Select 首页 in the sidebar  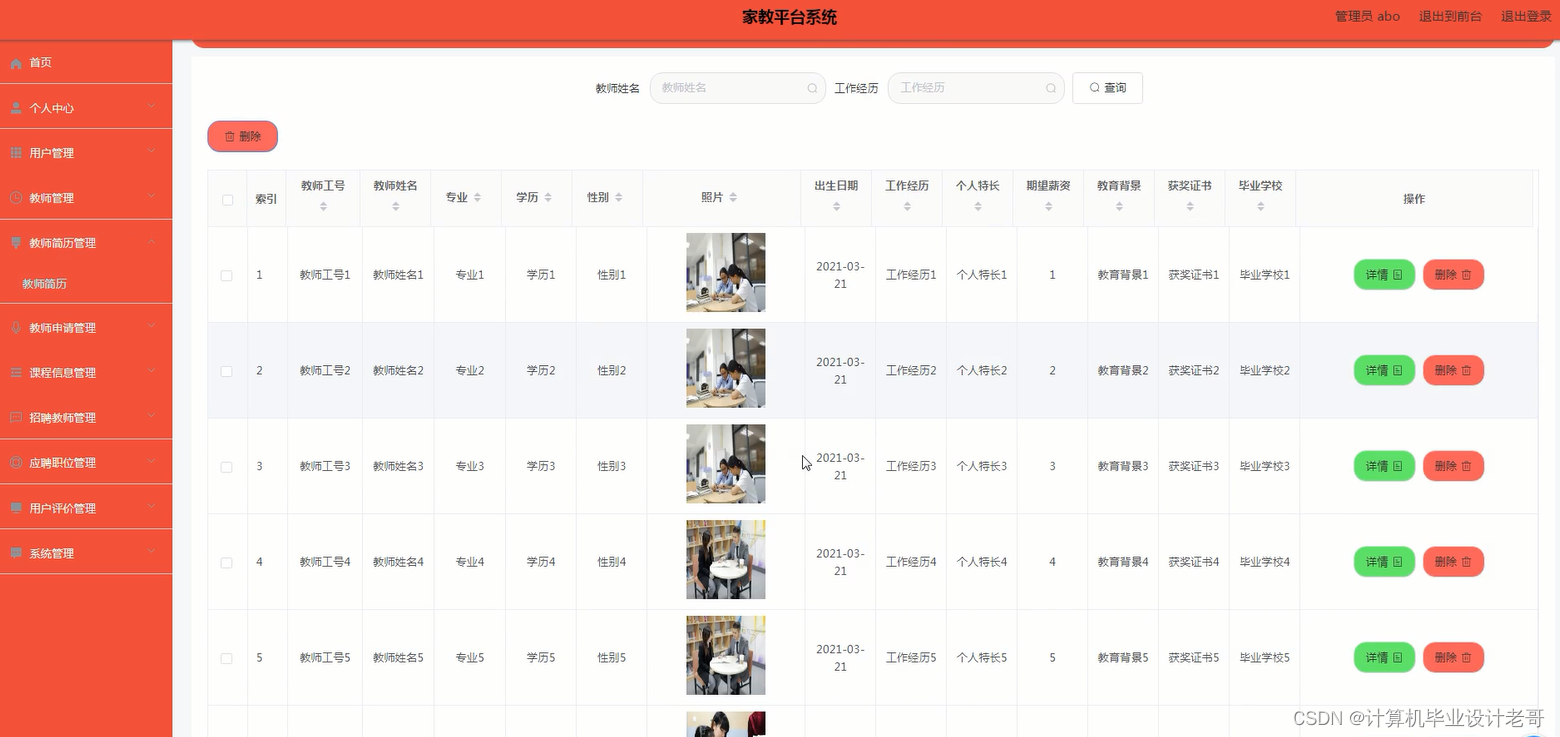click(x=40, y=62)
